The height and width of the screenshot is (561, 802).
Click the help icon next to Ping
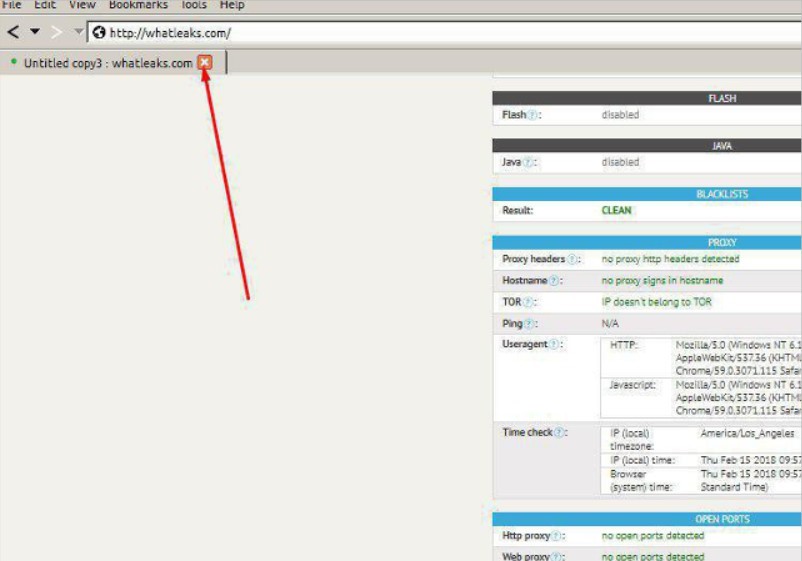click(530, 324)
